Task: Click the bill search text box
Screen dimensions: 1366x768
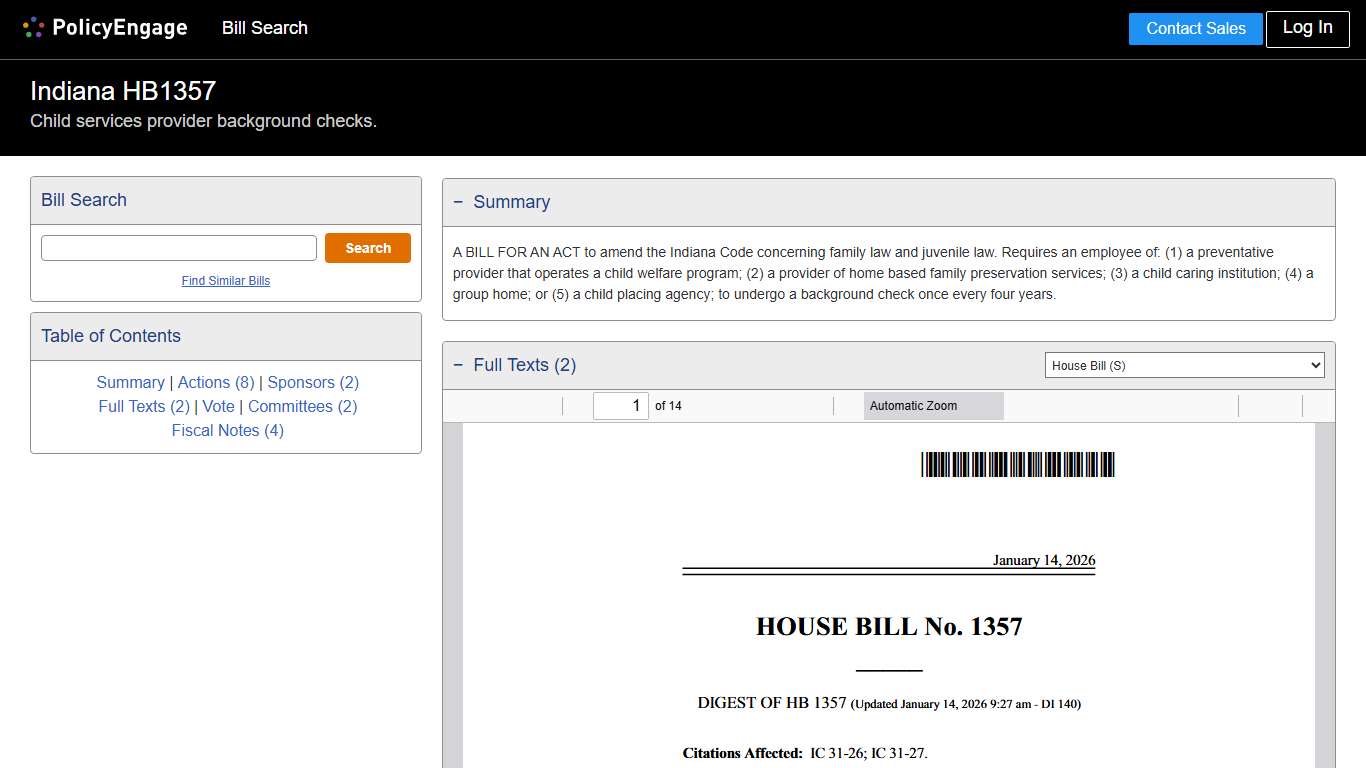Action: coord(178,247)
